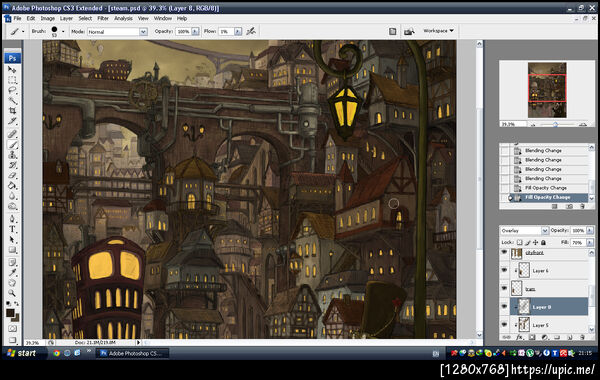Click Adobe Photoshop taskbar button
The image size is (600, 380).
[x=132, y=353]
